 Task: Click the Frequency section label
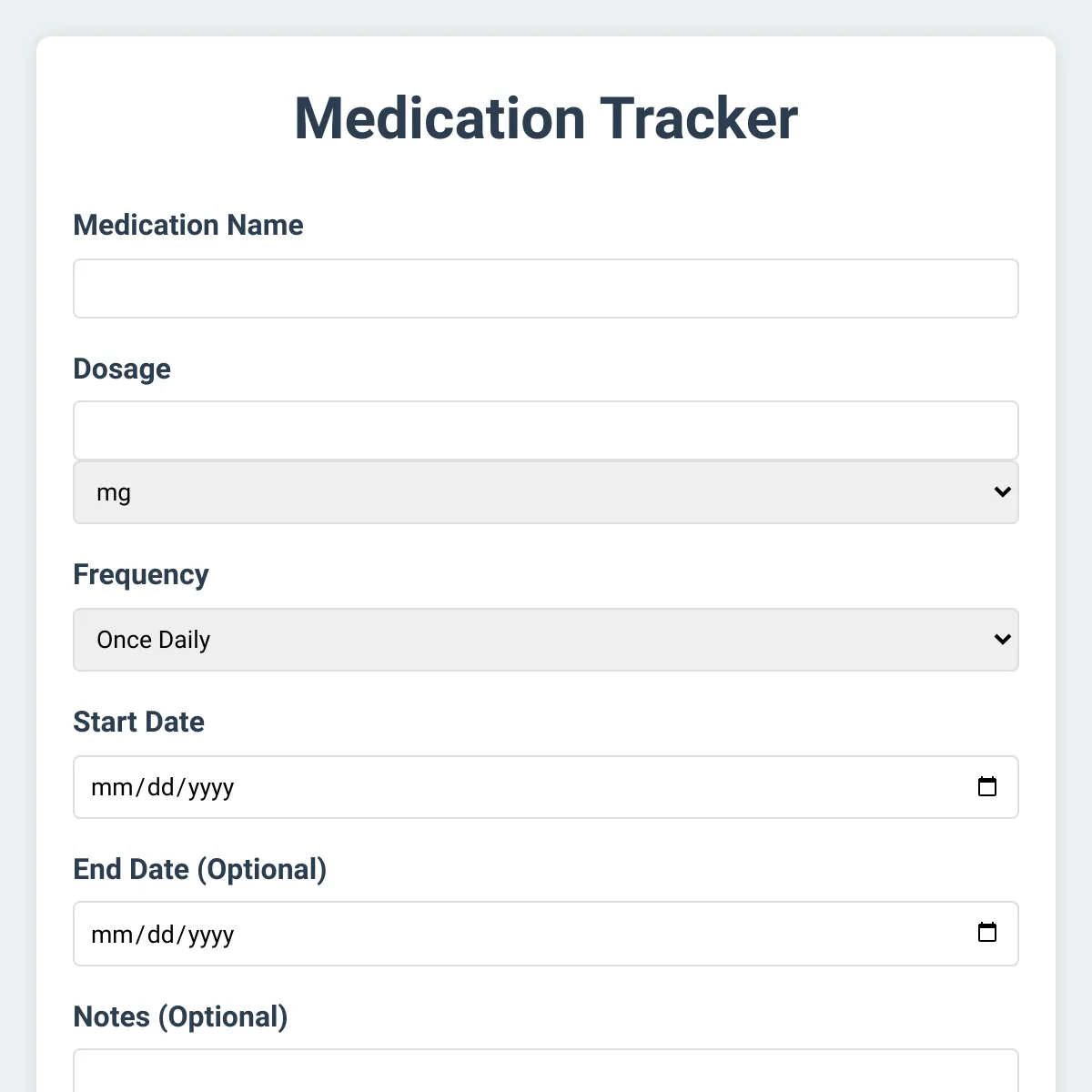click(141, 575)
